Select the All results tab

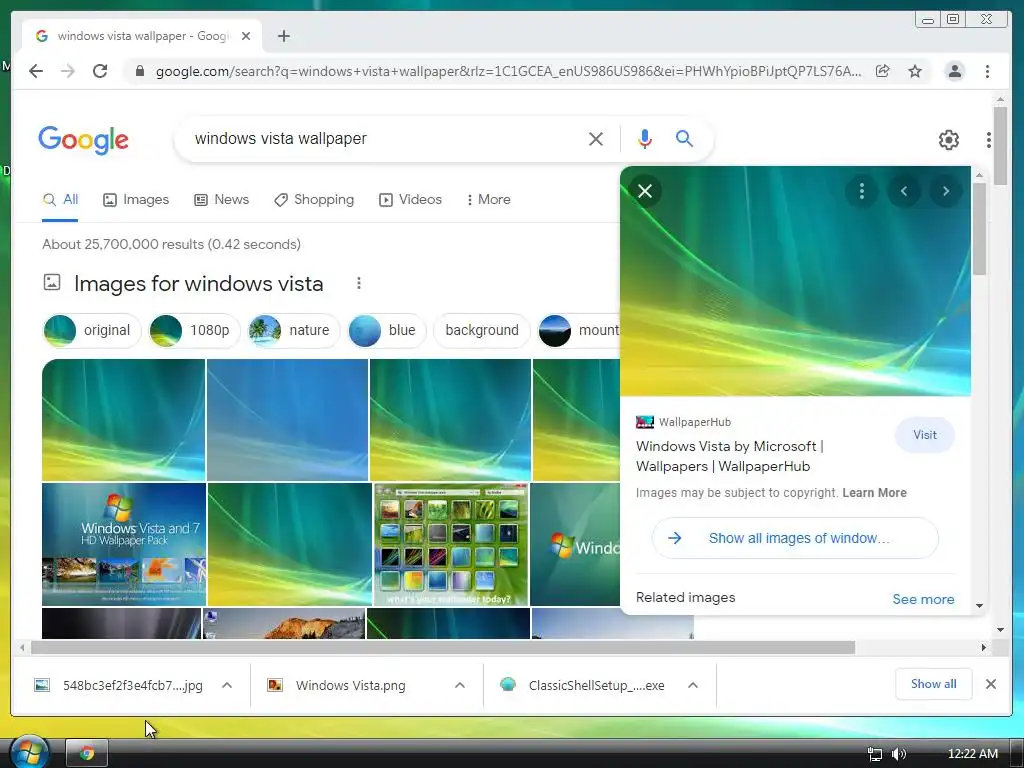click(60, 200)
